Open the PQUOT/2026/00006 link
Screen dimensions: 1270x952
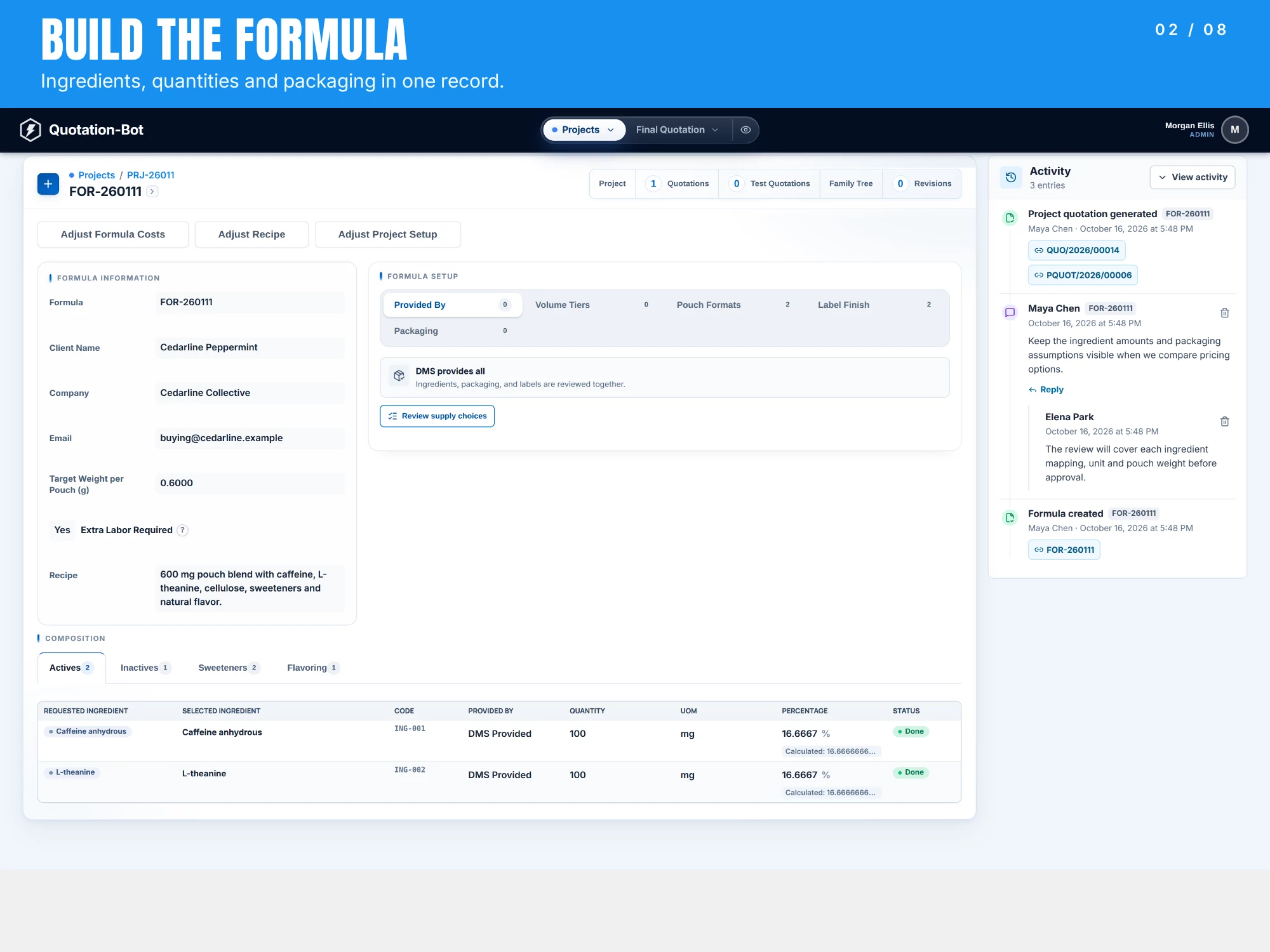(1083, 275)
